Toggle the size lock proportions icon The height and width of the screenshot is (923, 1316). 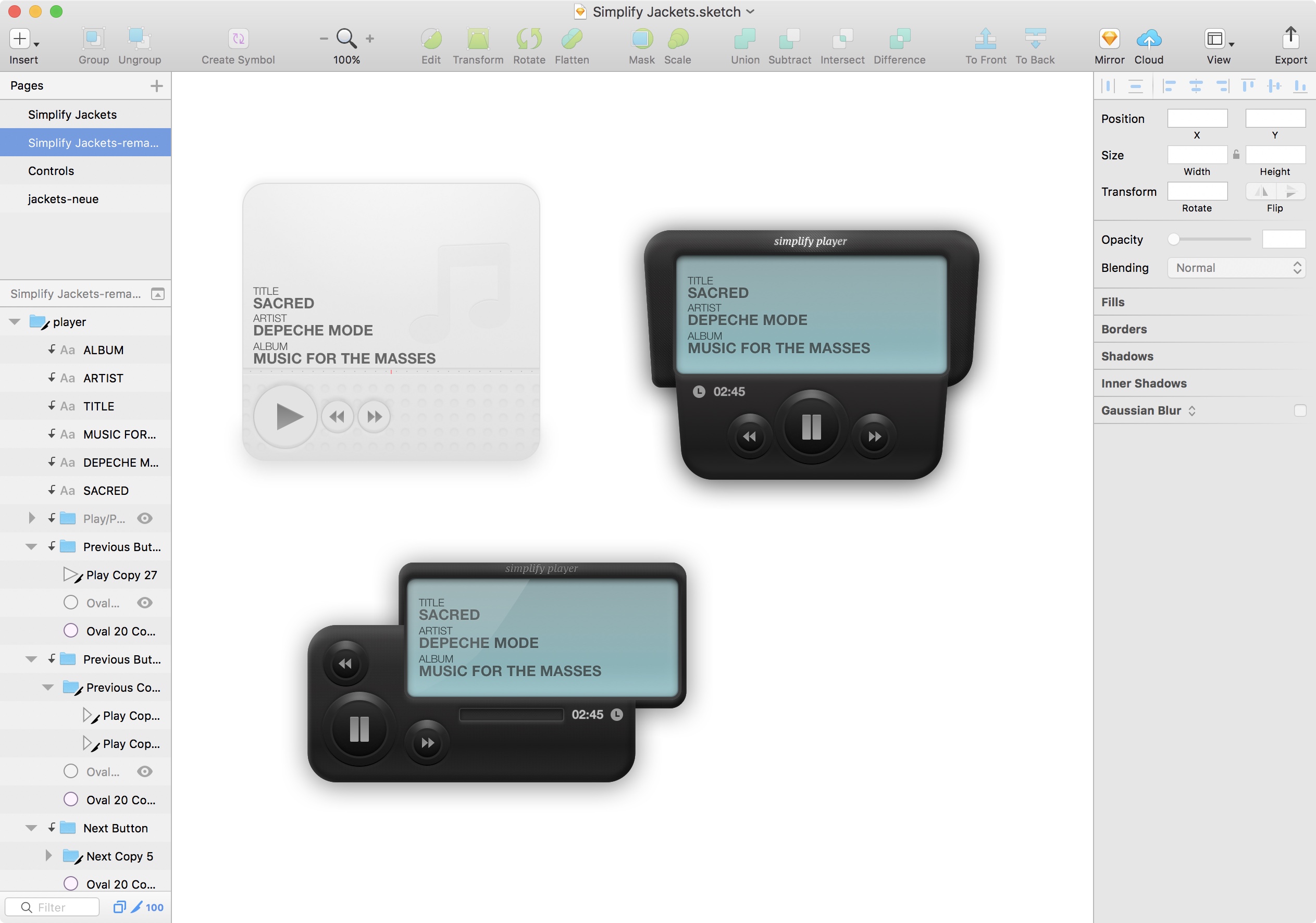click(1236, 155)
